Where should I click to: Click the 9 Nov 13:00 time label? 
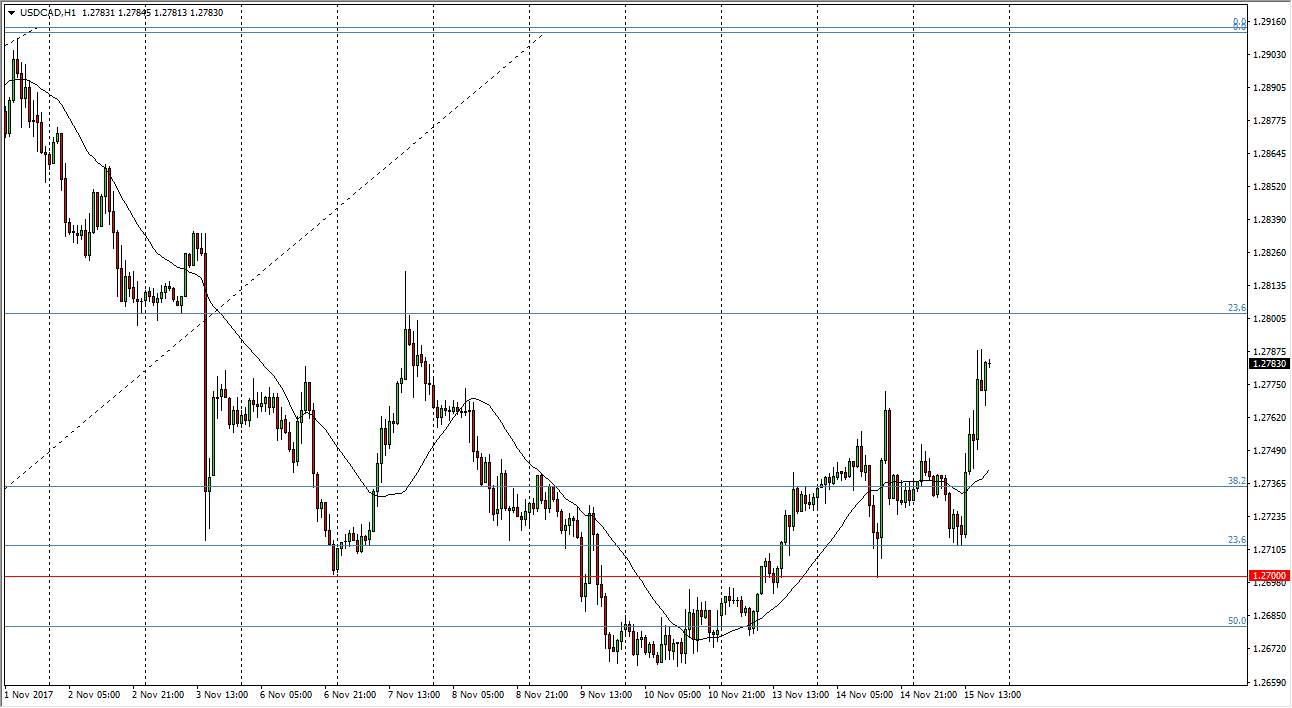[x=604, y=694]
